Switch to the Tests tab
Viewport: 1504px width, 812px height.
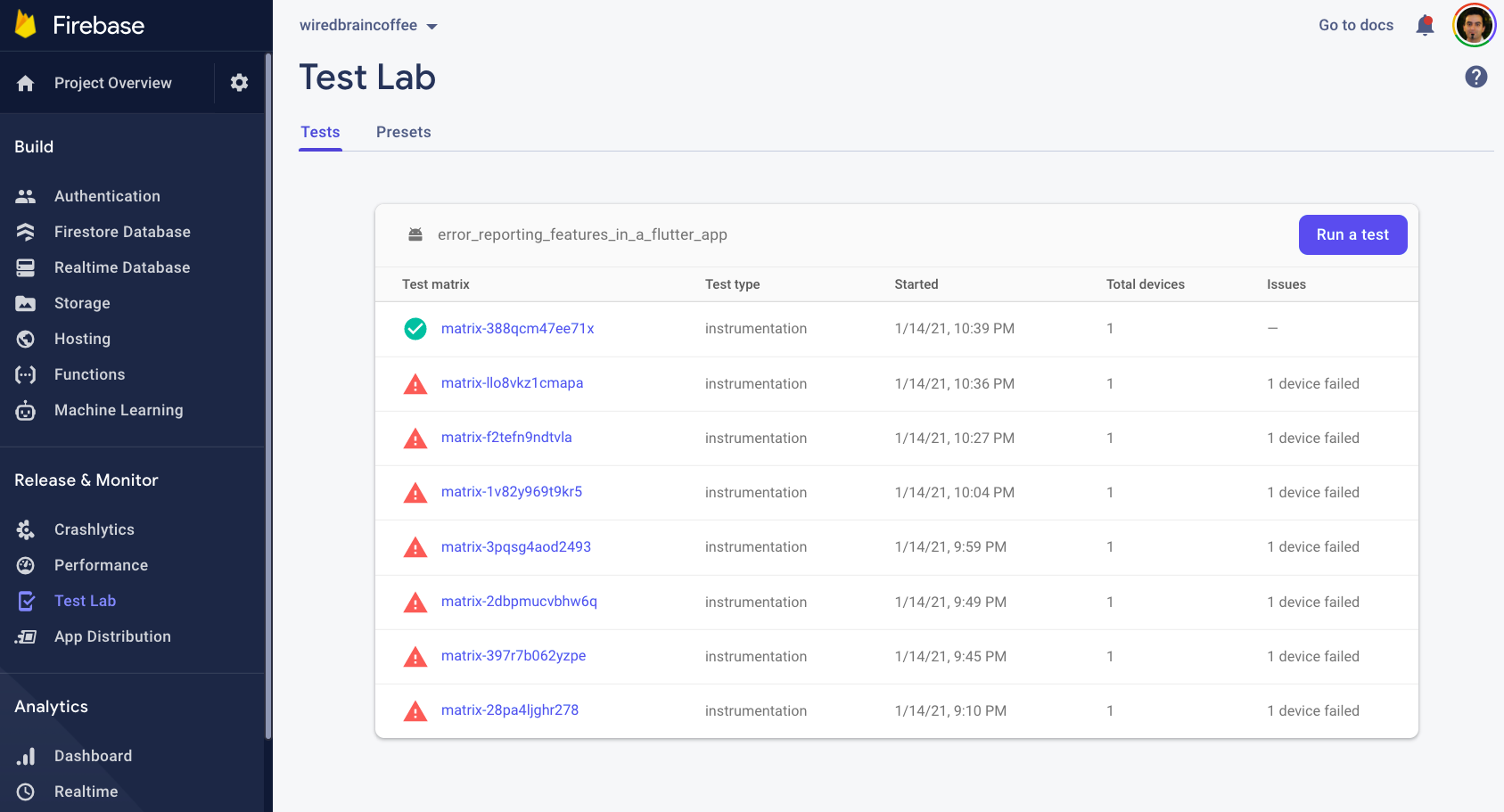point(320,132)
